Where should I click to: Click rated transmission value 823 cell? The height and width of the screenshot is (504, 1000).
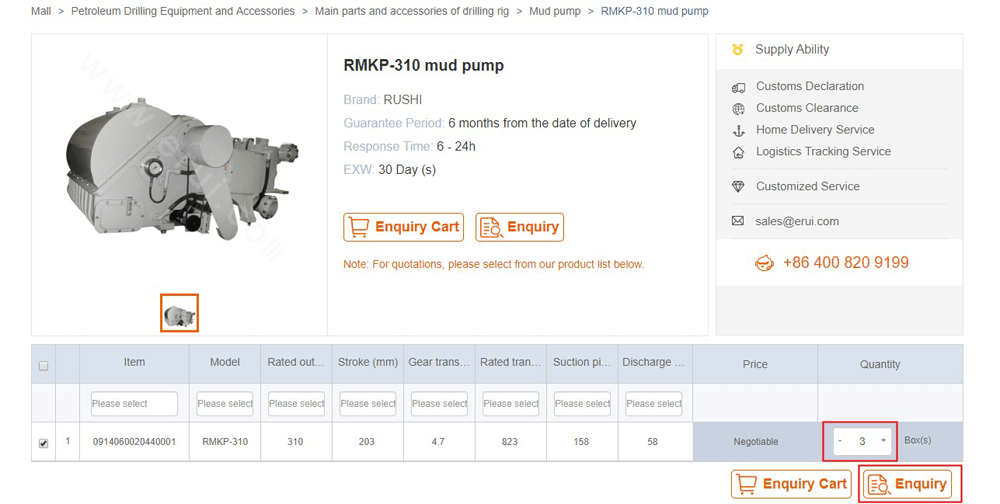coord(510,441)
